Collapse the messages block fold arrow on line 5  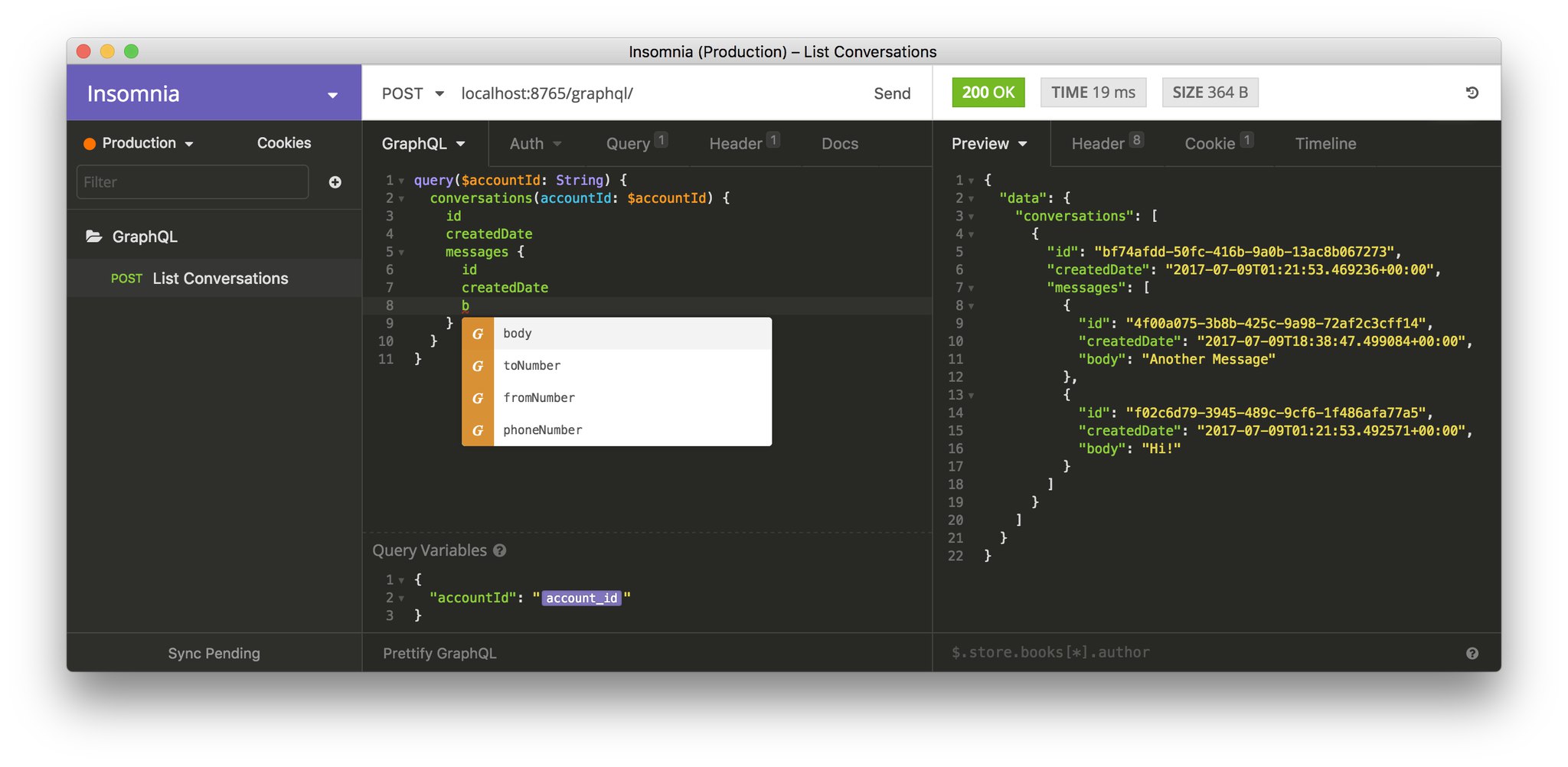(401, 253)
